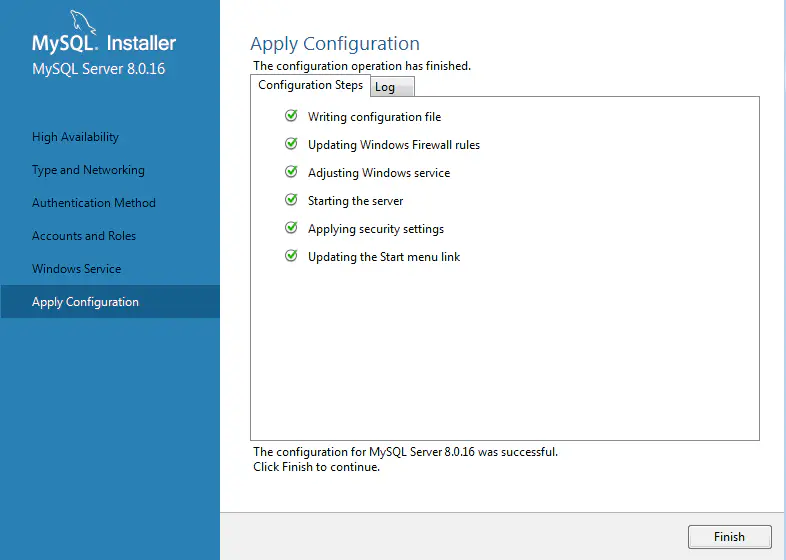This screenshot has height=560, width=786.
Task: Select Windows Service sidebar step
Action: (76, 269)
